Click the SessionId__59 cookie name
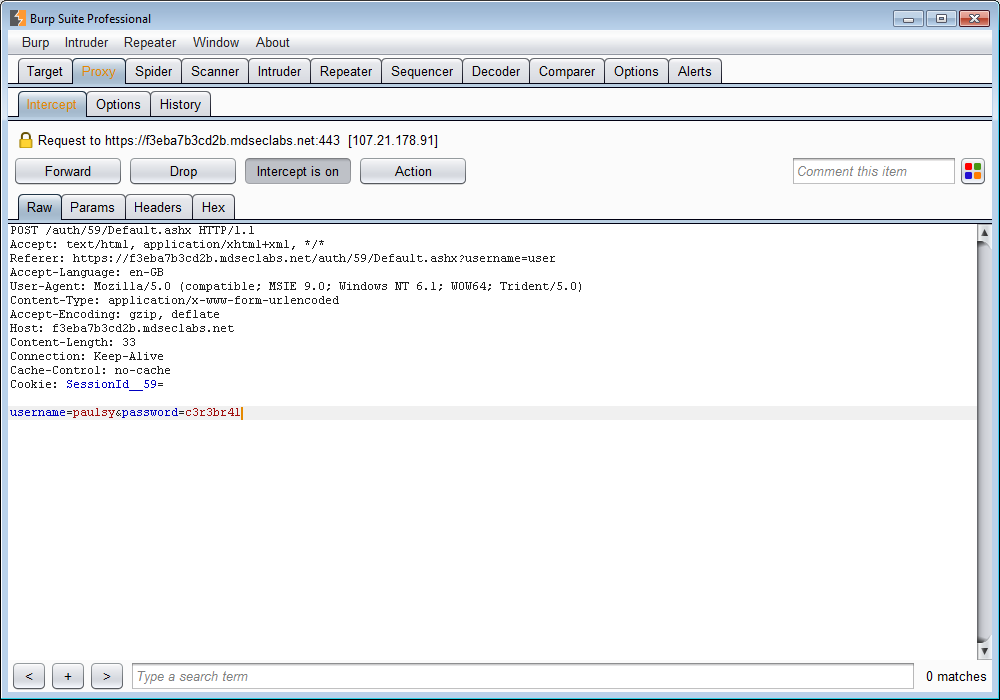 pyautogui.click(x=111, y=384)
